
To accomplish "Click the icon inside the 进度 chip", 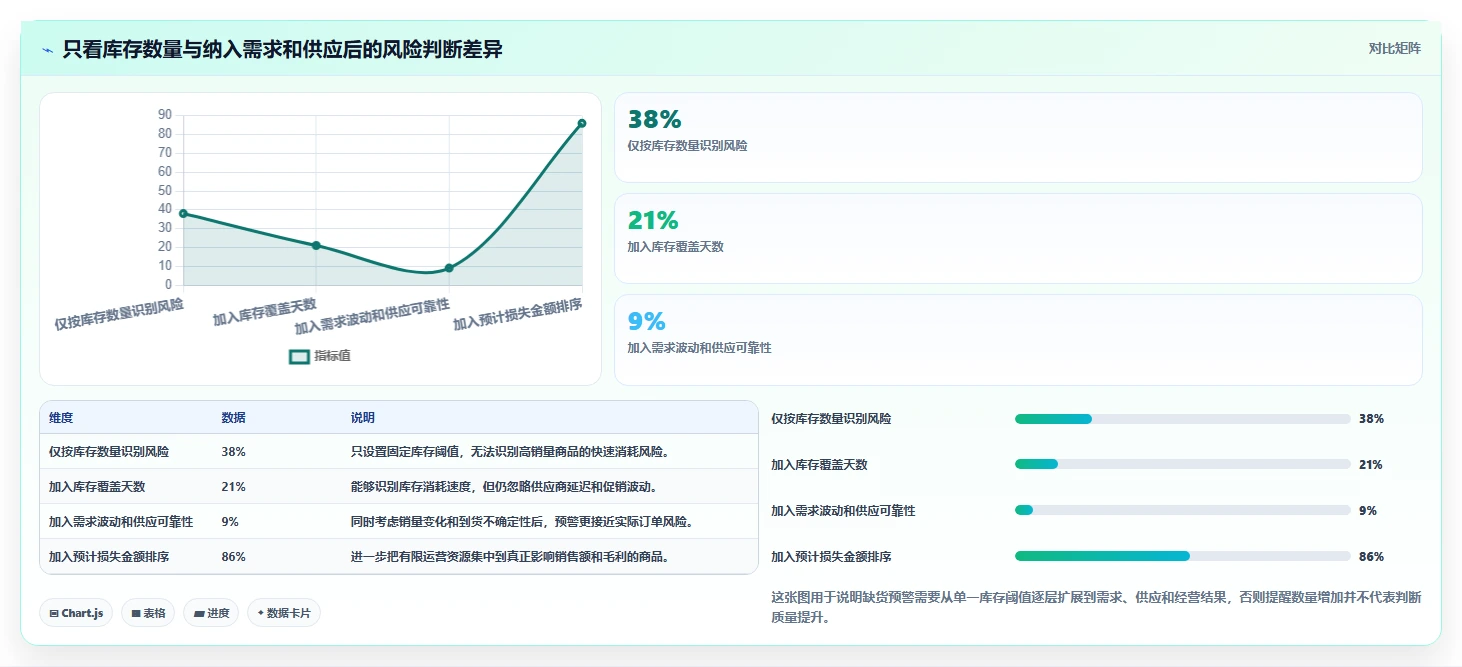I will click(199, 614).
